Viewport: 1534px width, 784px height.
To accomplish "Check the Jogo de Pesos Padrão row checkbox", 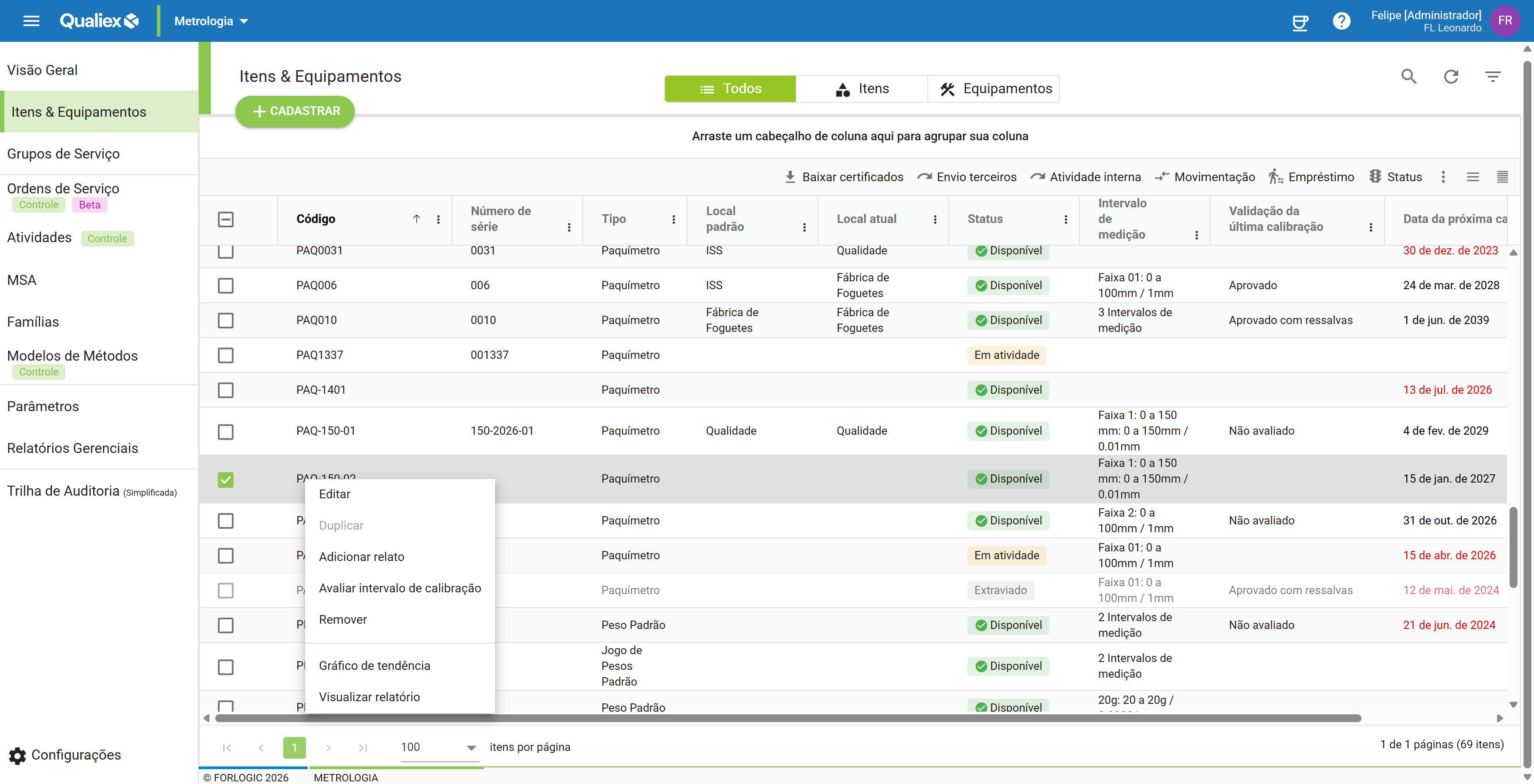I will pyautogui.click(x=226, y=667).
